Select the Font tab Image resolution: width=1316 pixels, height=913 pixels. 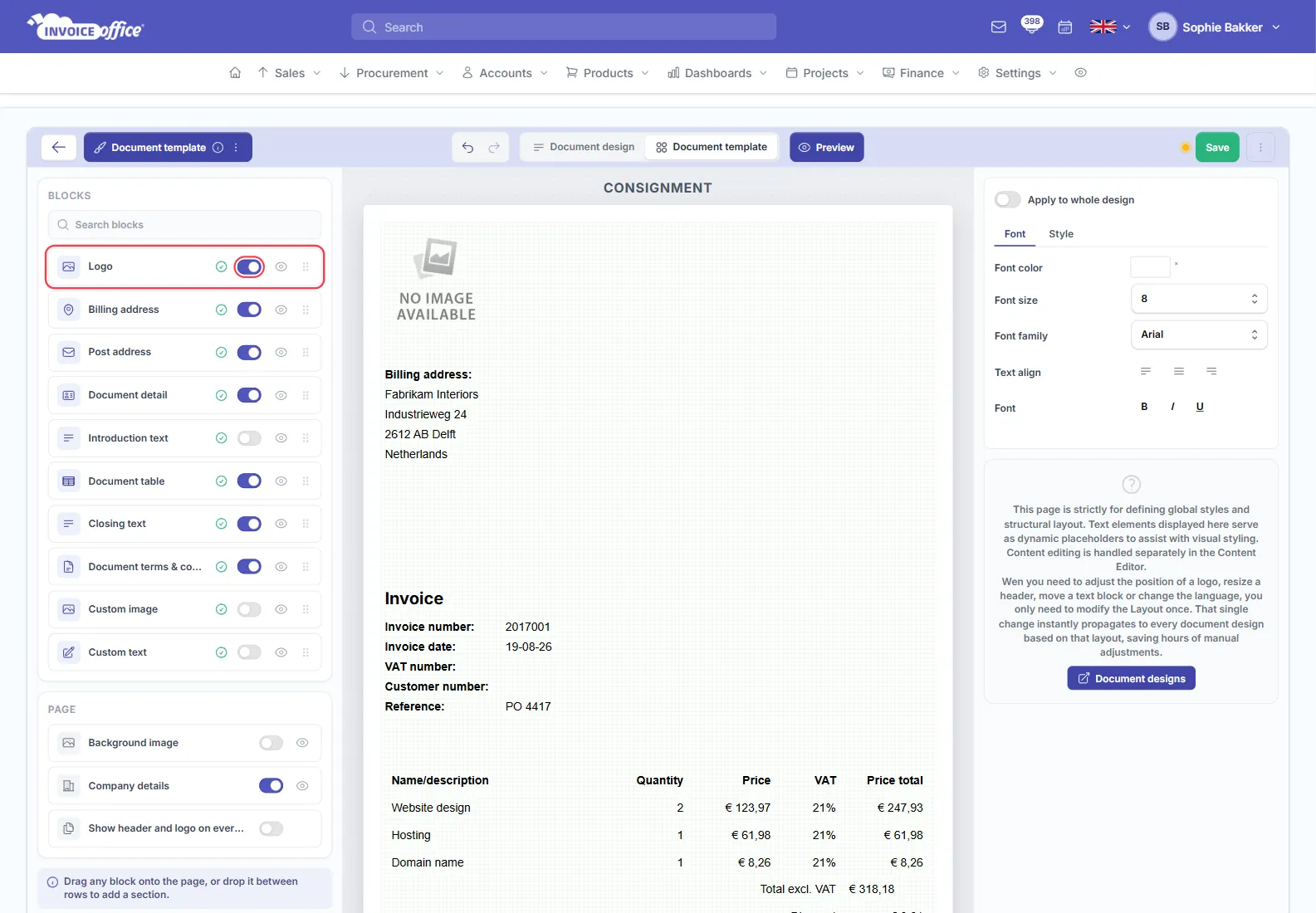pyautogui.click(x=1015, y=234)
